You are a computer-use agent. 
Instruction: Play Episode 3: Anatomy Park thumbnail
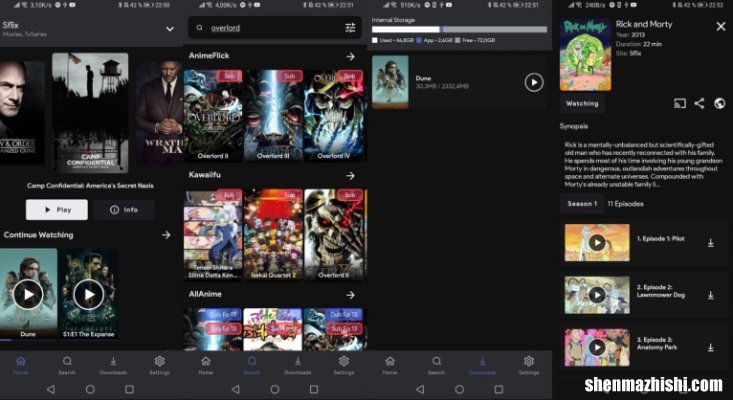[x=597, y=347]
